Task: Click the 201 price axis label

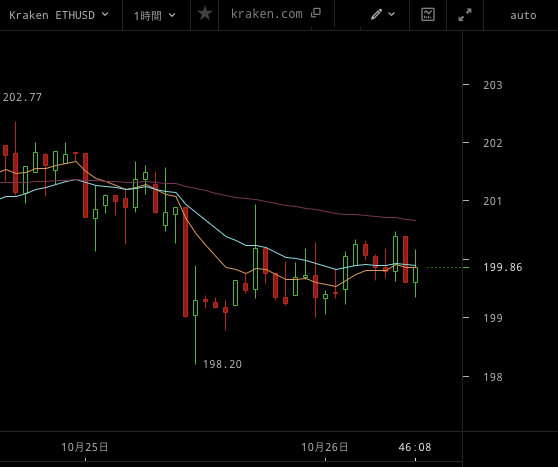Action: click(x=493, y=201)
